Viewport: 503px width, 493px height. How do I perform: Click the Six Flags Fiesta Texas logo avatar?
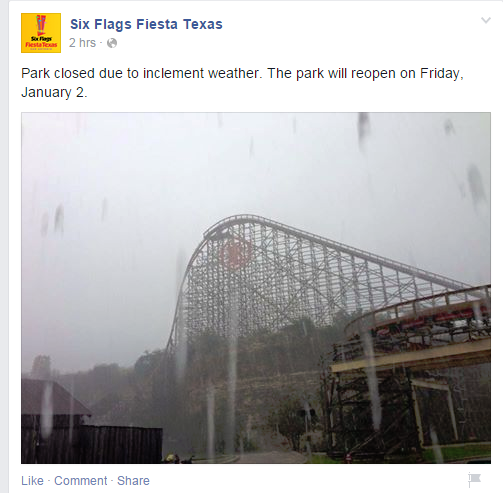[x=41, y=33]
